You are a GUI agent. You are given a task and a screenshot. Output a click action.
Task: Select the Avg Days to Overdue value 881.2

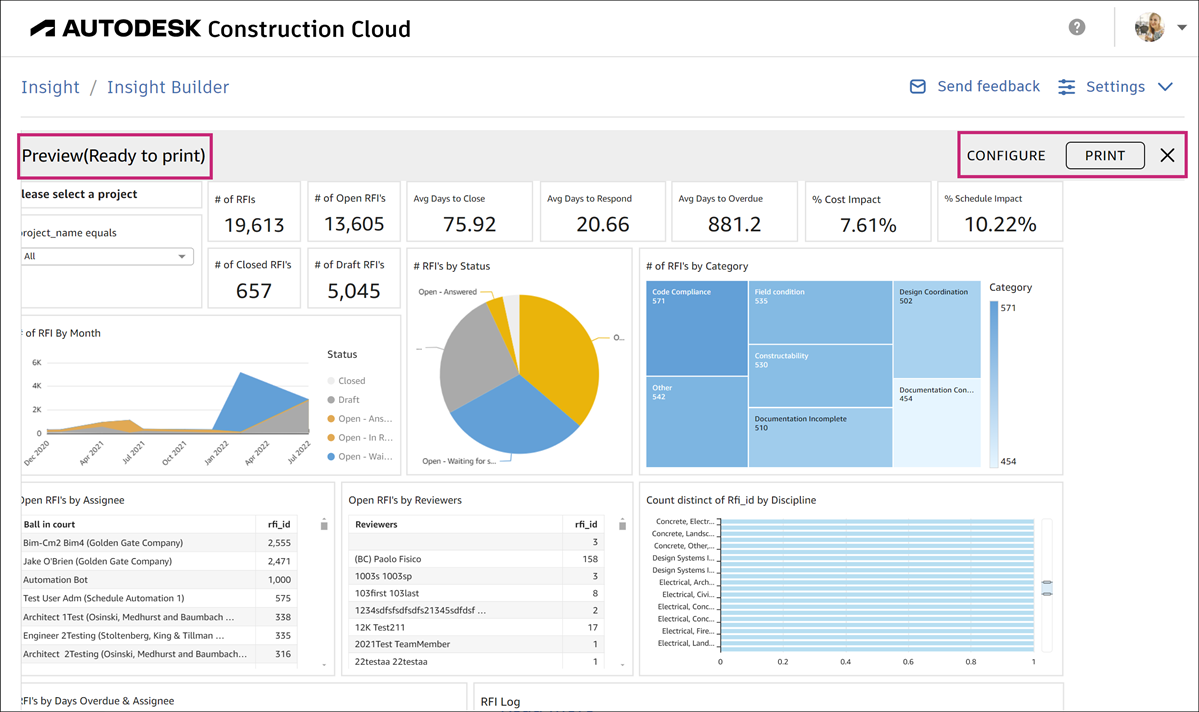point(734,224)
